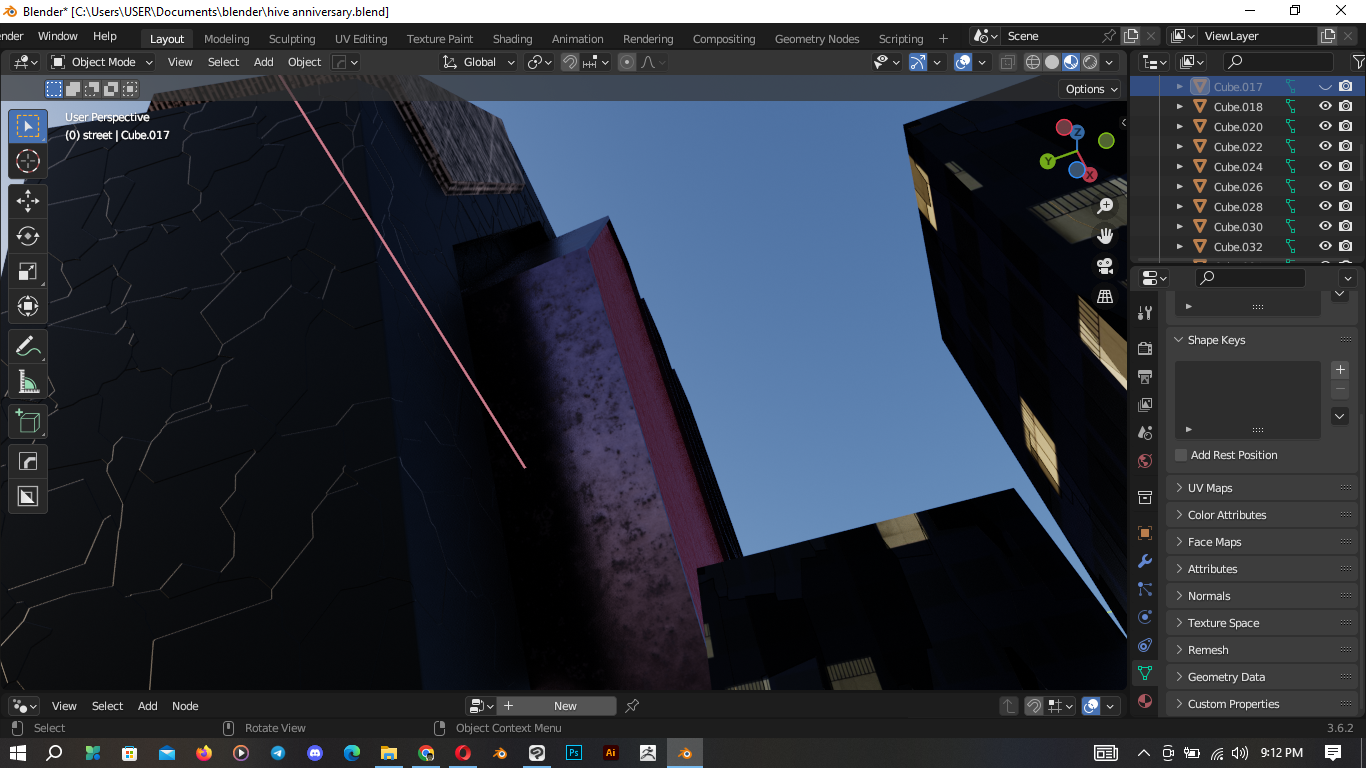Open the Options dropdown in viewport

click(x=1091, y=89)
